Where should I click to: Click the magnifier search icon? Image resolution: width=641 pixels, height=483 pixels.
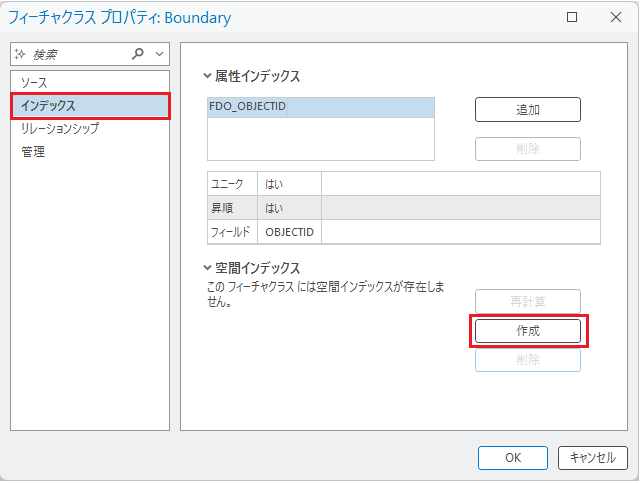tap(138, 54)
